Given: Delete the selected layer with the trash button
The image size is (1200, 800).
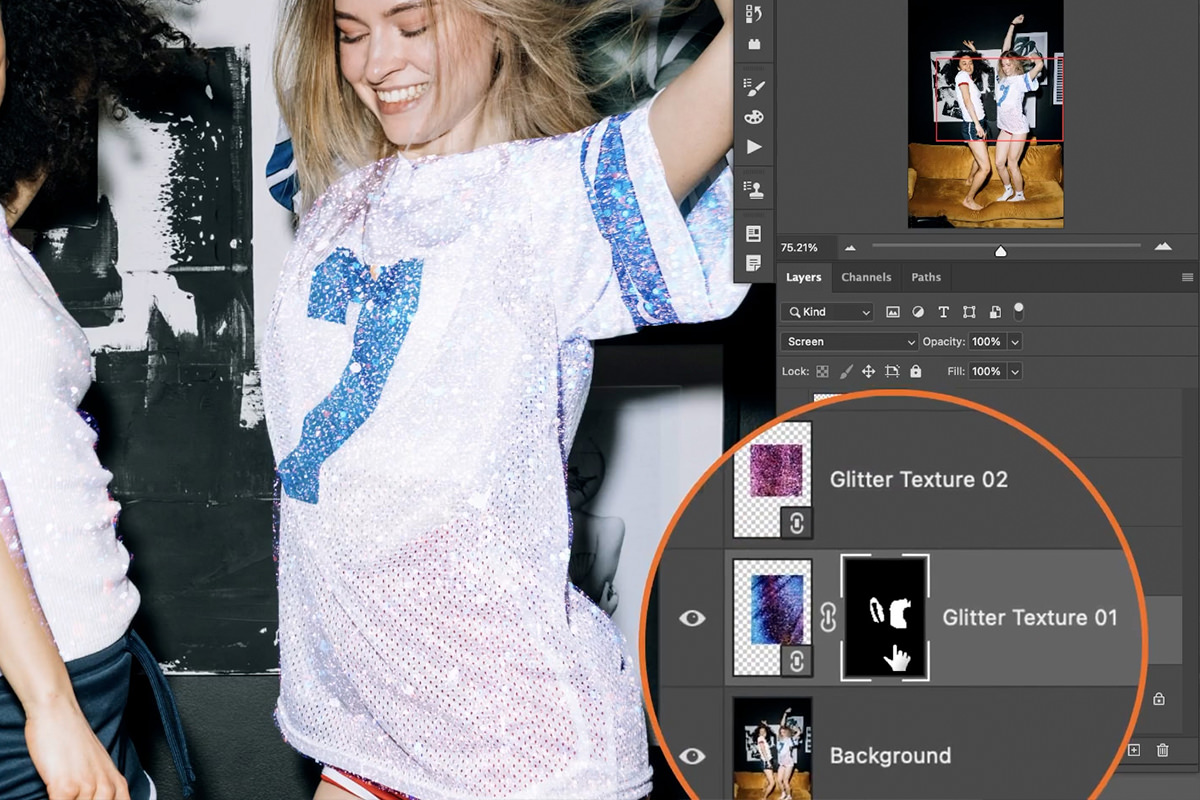Looking at the screenshot, I should click(x=1162, y=750).
